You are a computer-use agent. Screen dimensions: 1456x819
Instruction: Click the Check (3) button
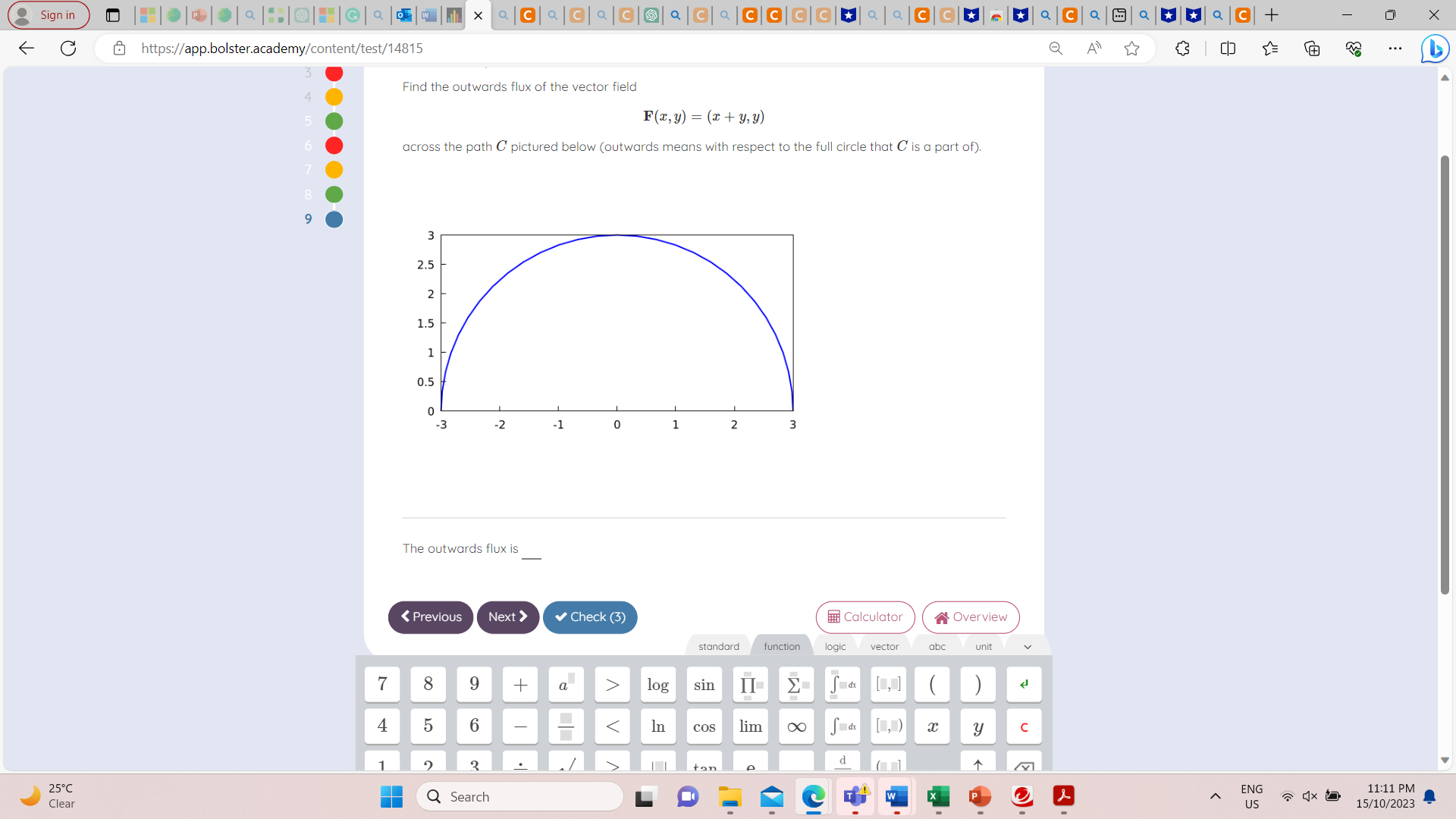pos(590,617)
